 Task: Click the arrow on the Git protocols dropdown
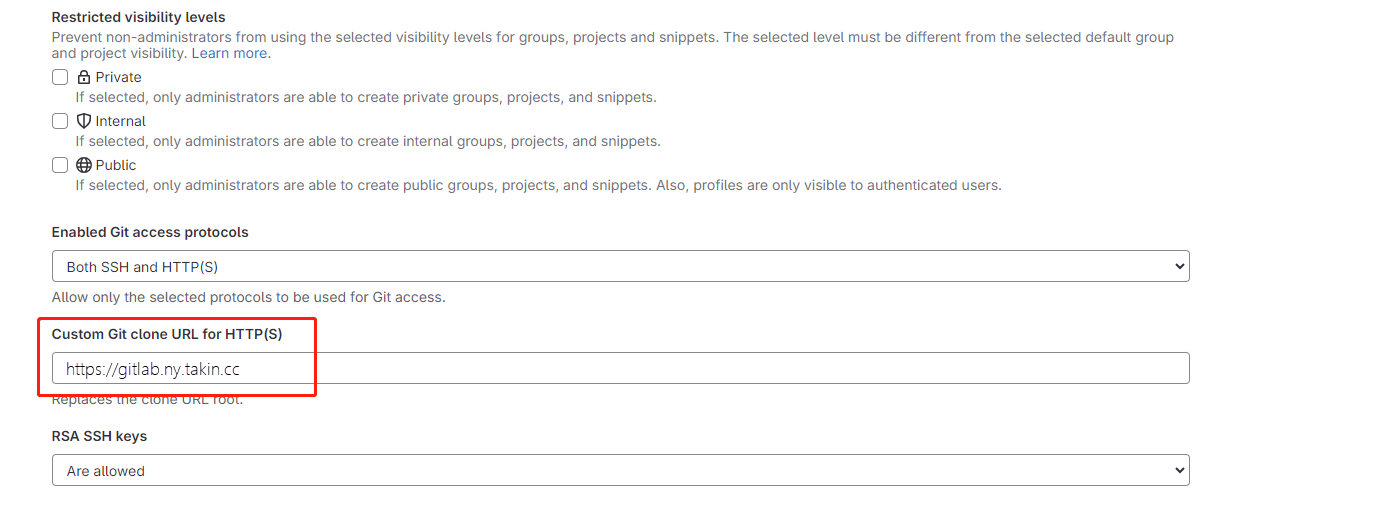1180,266
